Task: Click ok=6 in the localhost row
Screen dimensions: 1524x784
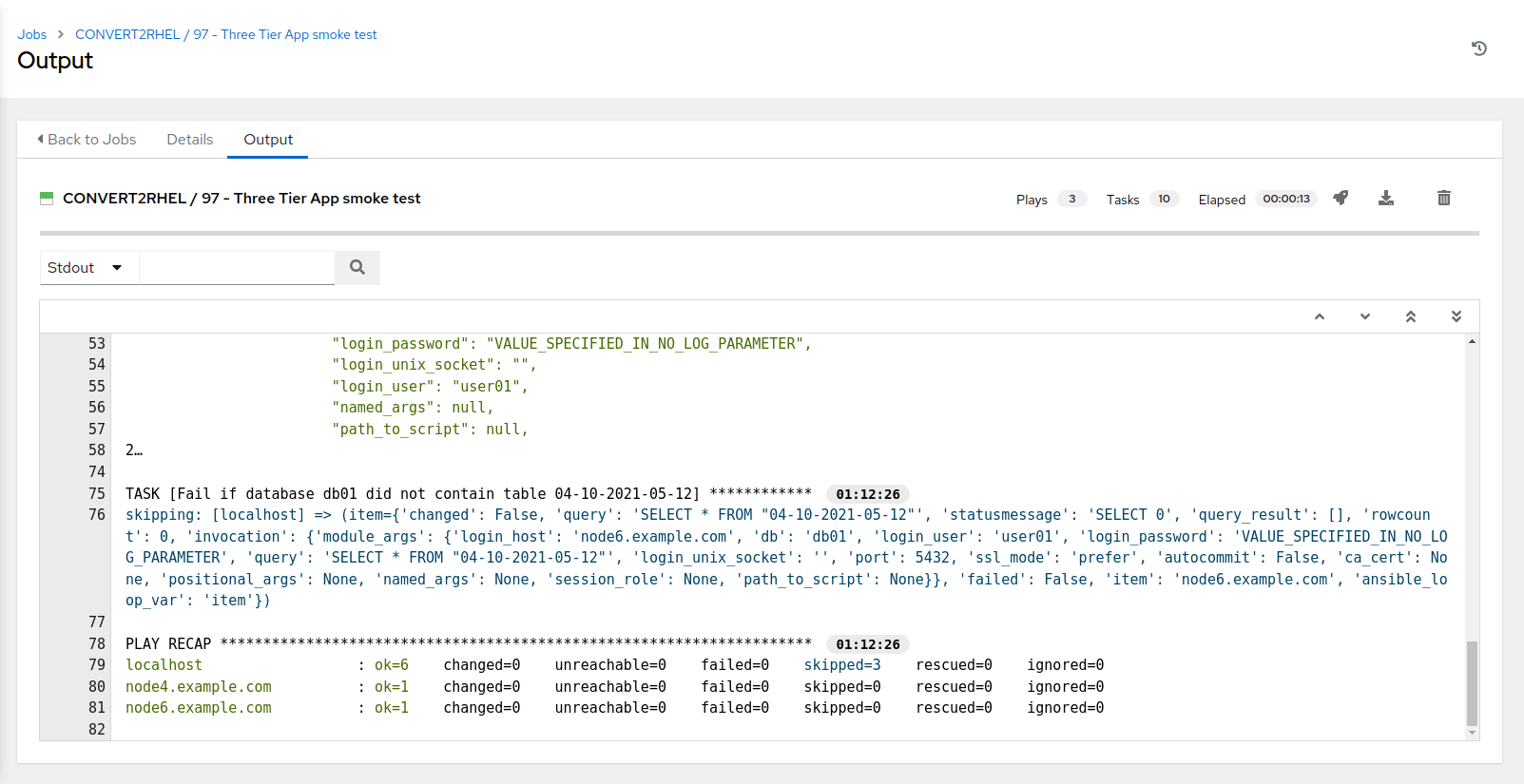Action: click(x=392, y=665)
